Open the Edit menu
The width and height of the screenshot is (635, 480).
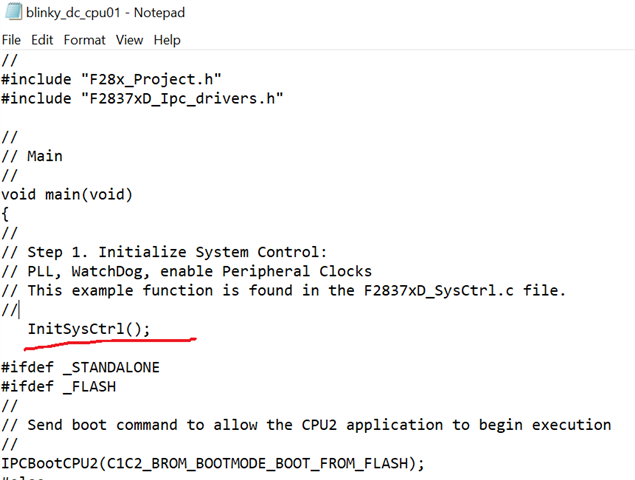[42, 40]
